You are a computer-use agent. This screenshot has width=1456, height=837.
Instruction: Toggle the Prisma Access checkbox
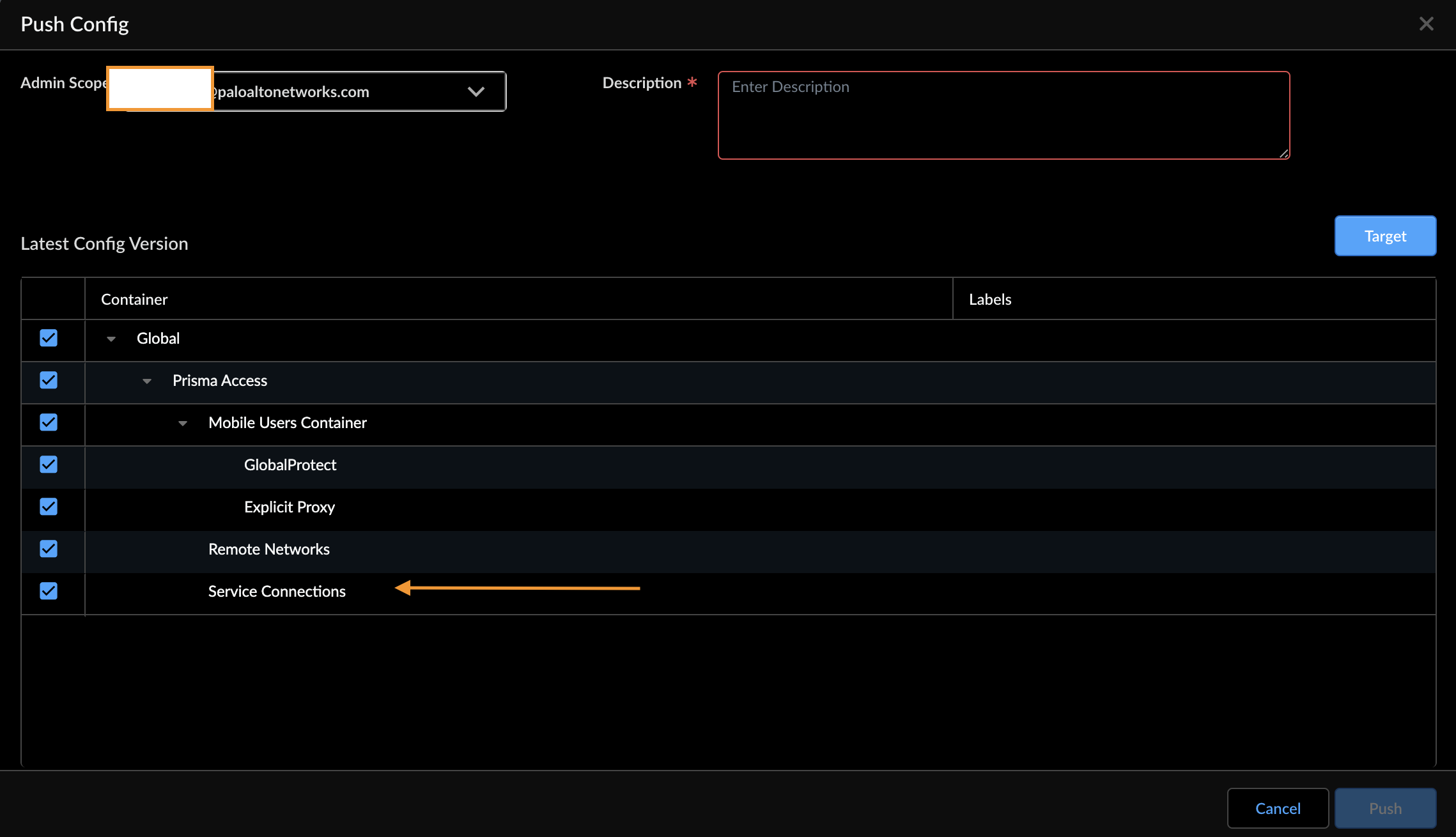coord(49,380)
